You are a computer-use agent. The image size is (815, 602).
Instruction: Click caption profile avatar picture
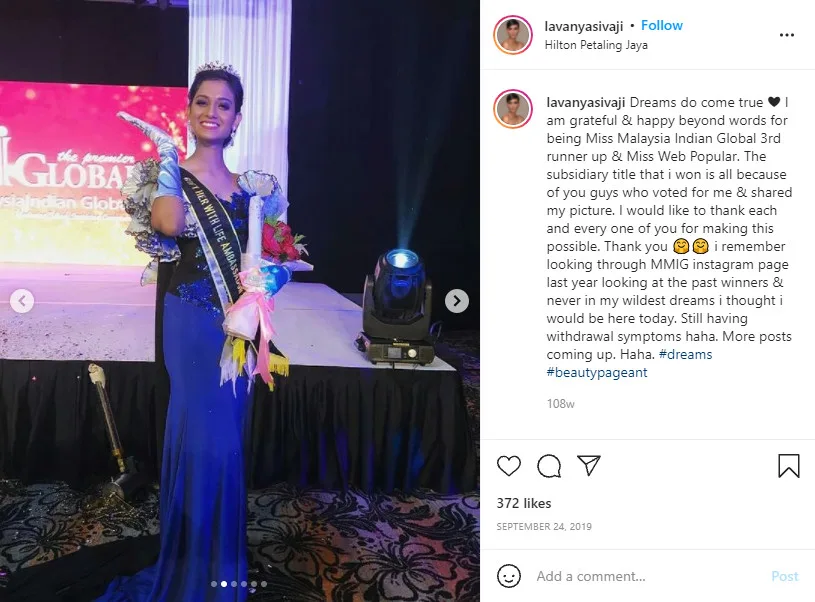click(513, 109)
